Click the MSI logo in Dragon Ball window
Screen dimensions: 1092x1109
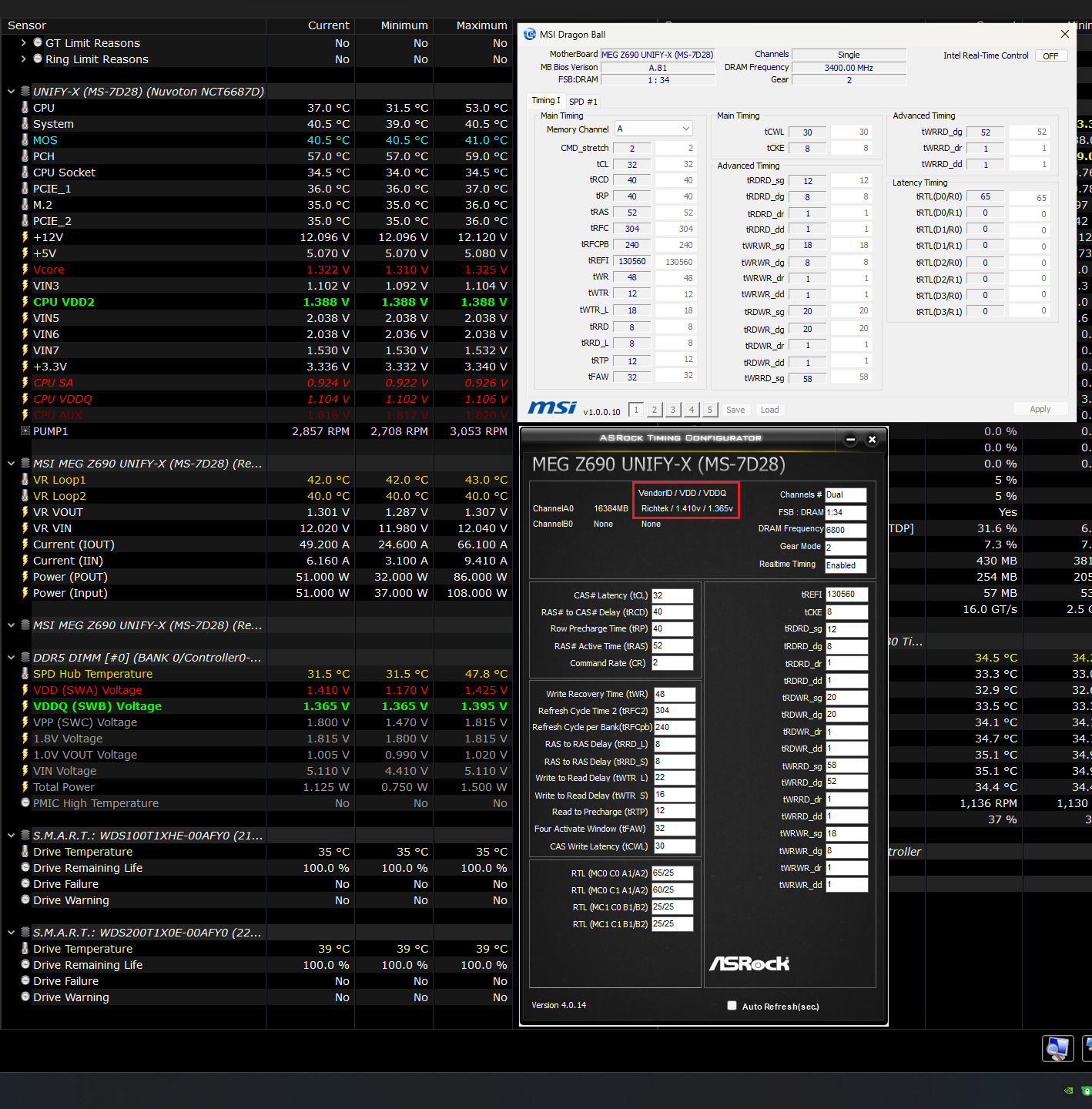click(x=552, y=407)
